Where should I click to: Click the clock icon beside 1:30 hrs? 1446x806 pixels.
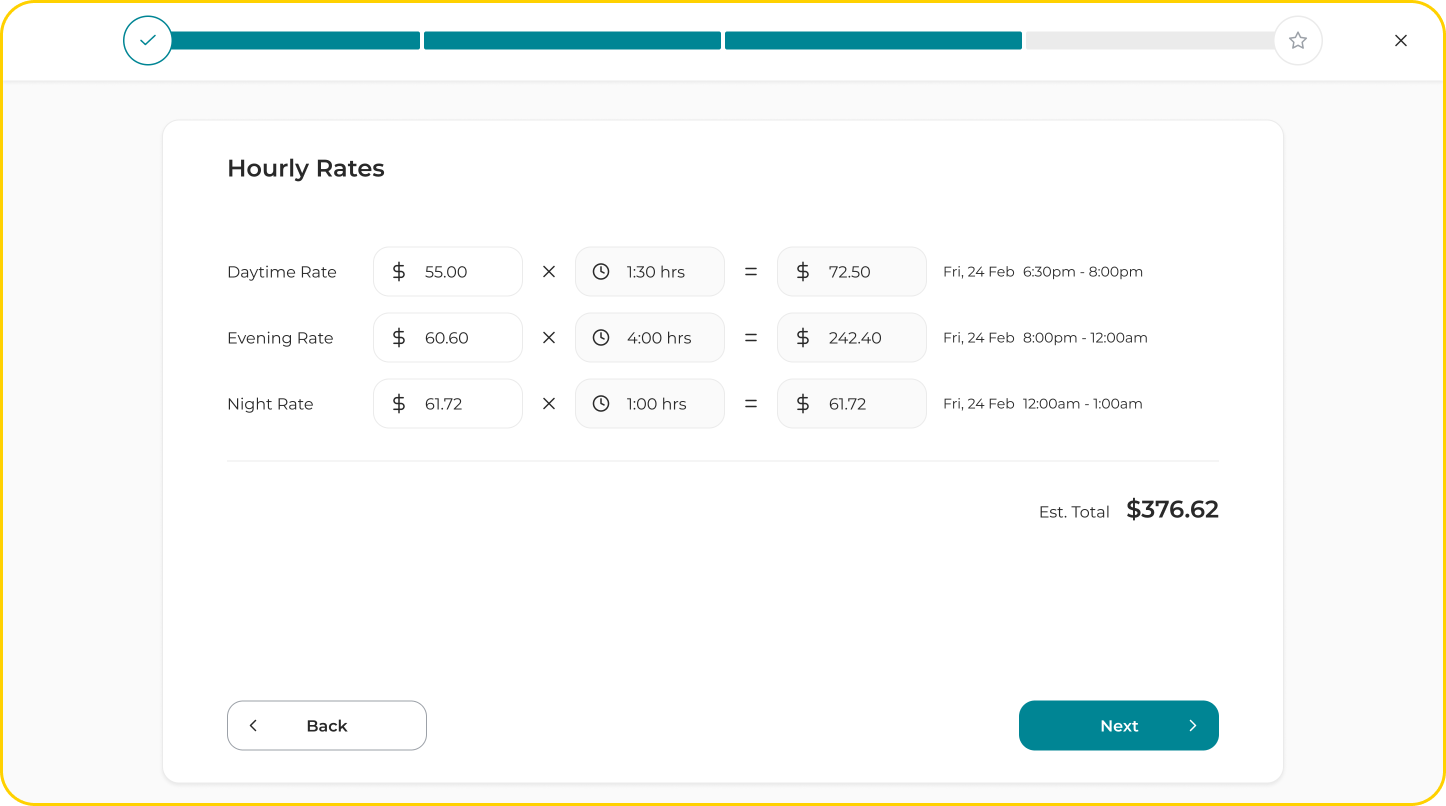(601, 272)
